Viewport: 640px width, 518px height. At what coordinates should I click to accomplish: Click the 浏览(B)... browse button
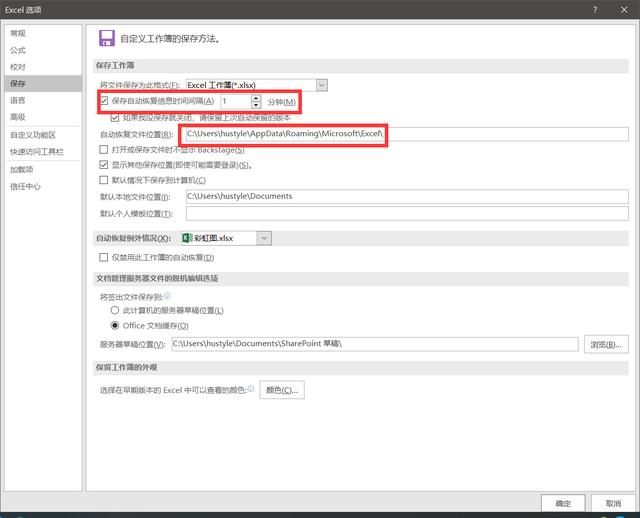(x=606, y=345)
